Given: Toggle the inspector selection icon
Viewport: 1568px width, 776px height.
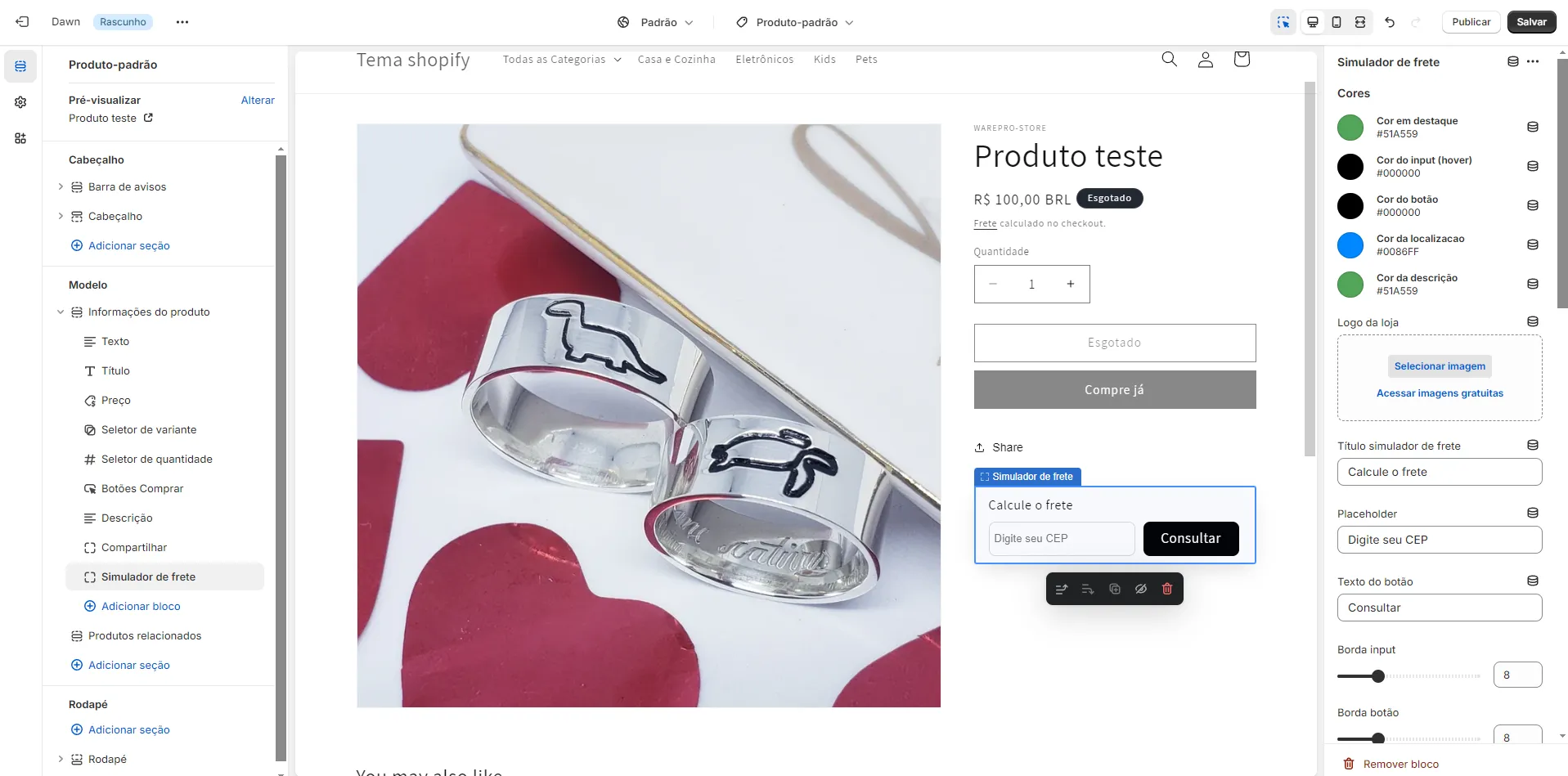Looking at the screenshot, I should 1283,22.
